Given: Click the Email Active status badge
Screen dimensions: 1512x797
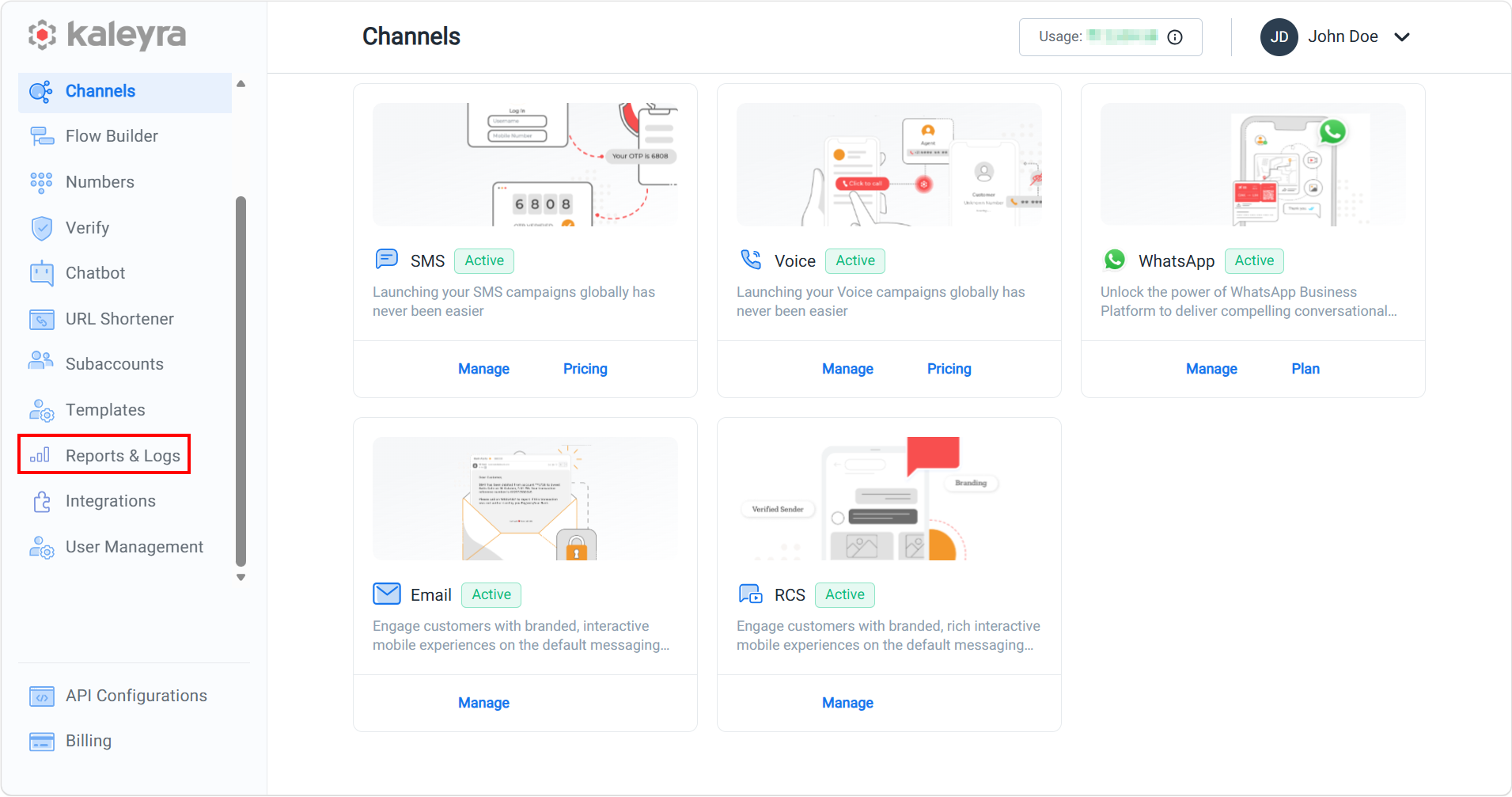Looking at the screenshot, I should click(491, 594).
